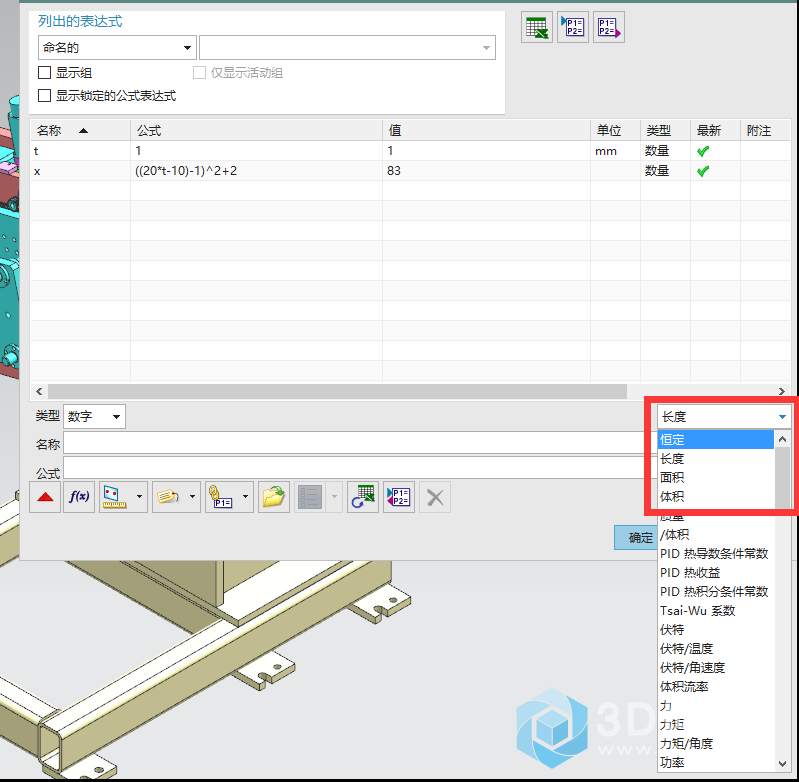The width and height of the screenshot is (799, 782).
Task: Sort by the 名称 column header
Action: coord(80,130)
